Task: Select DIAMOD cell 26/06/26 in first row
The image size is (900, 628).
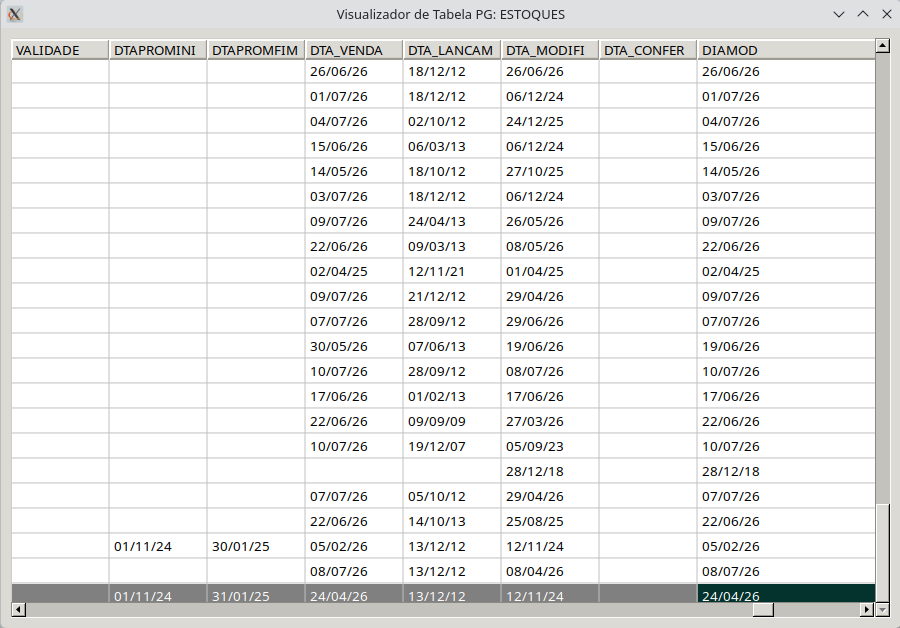Action: tap(786, 72)
